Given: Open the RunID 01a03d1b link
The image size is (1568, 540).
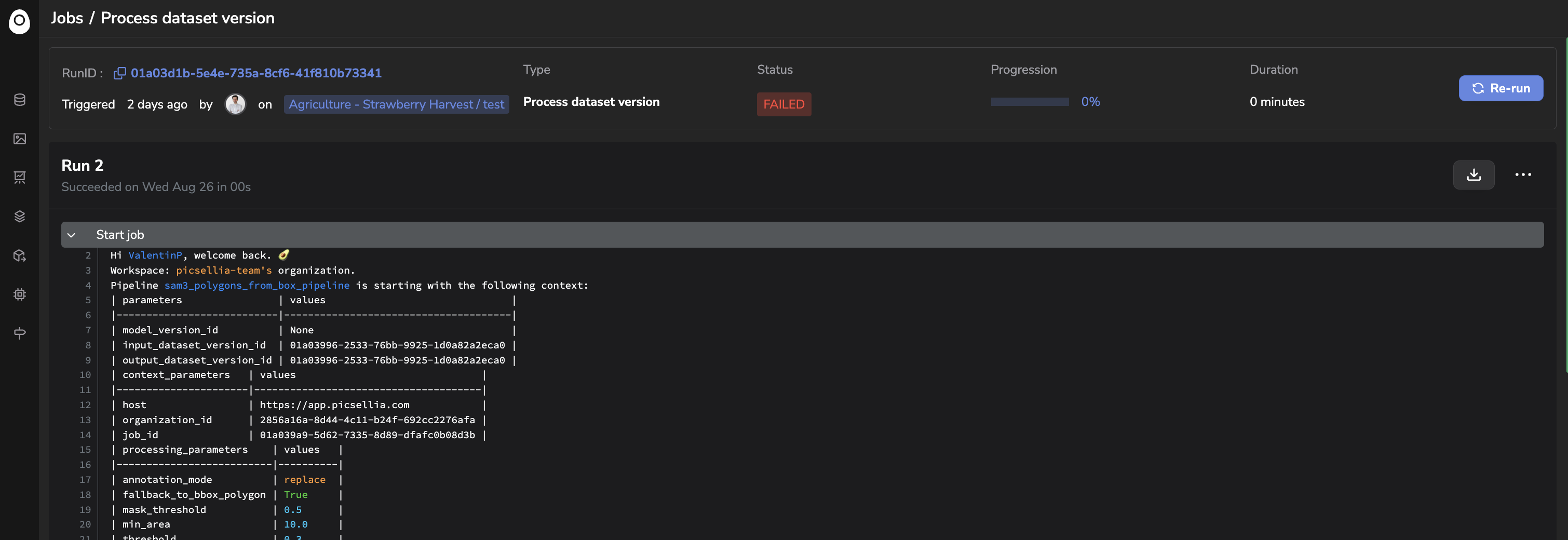Looking at the screenshot, I should 256,73.
